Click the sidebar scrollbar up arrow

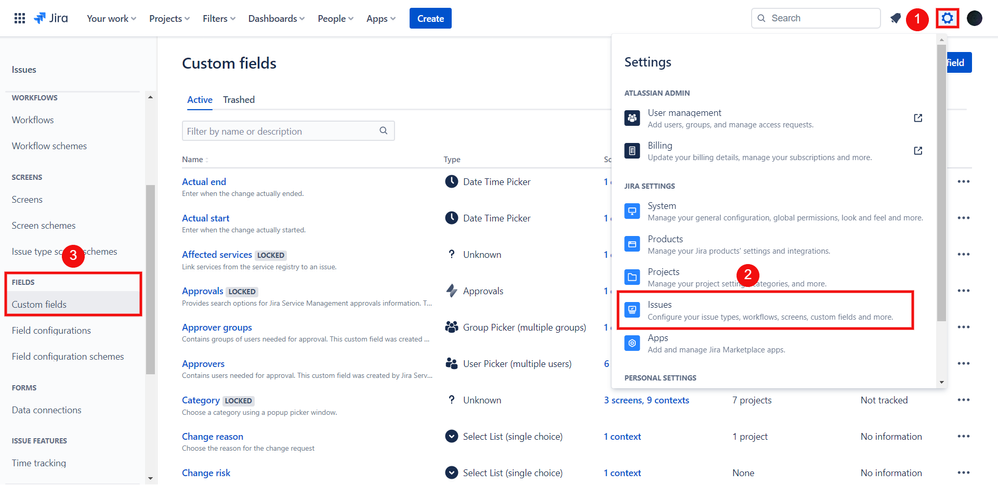150,97
